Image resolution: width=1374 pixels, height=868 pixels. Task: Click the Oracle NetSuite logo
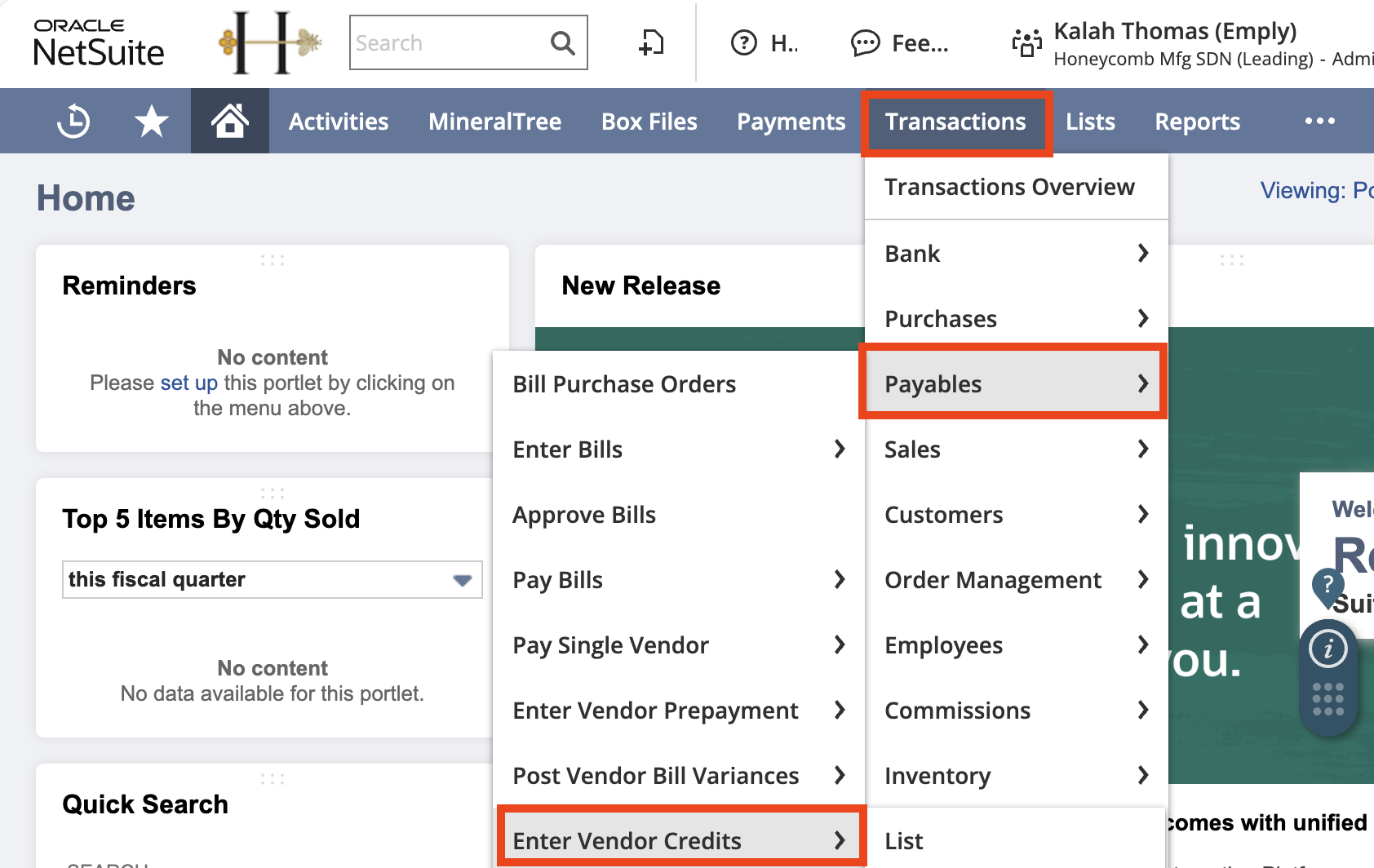tap(99, 42)
